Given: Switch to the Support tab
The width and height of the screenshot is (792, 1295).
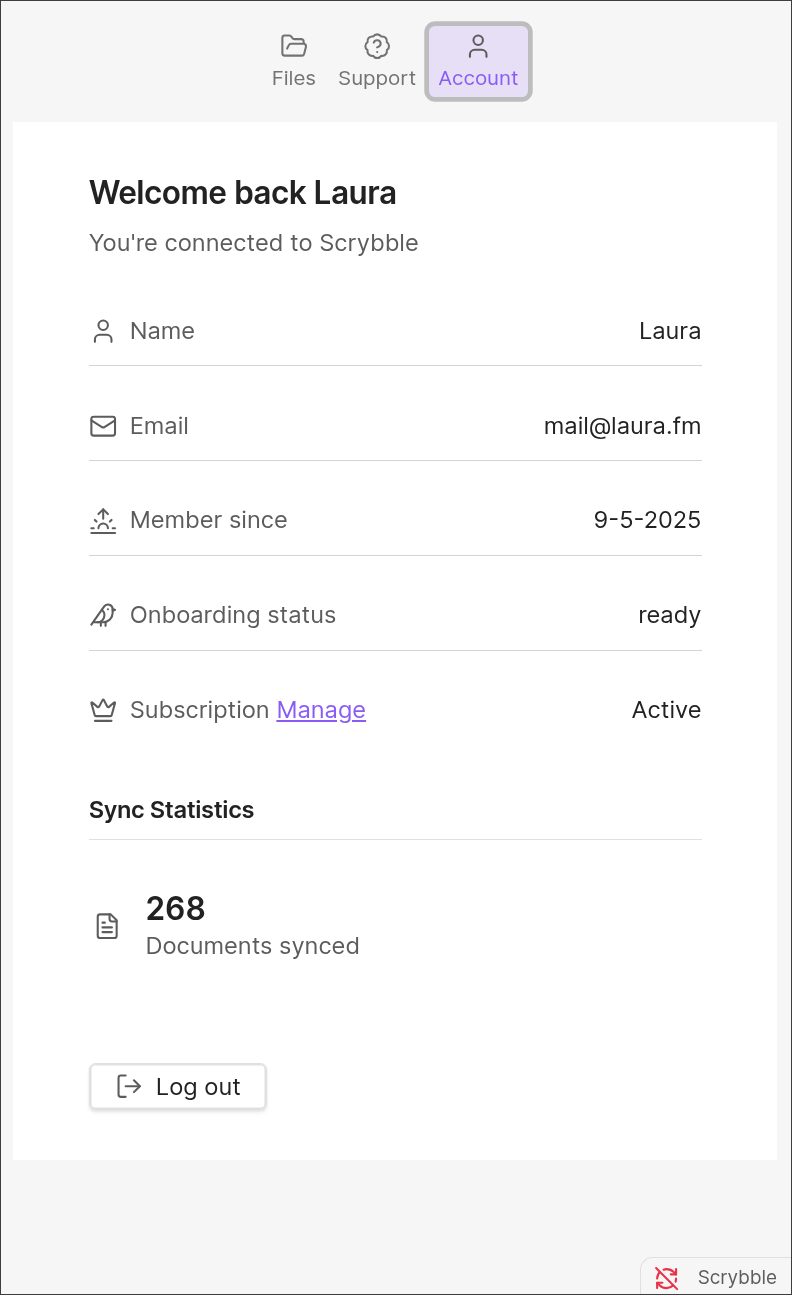Looking at the screenshot, I should [377, 62].
